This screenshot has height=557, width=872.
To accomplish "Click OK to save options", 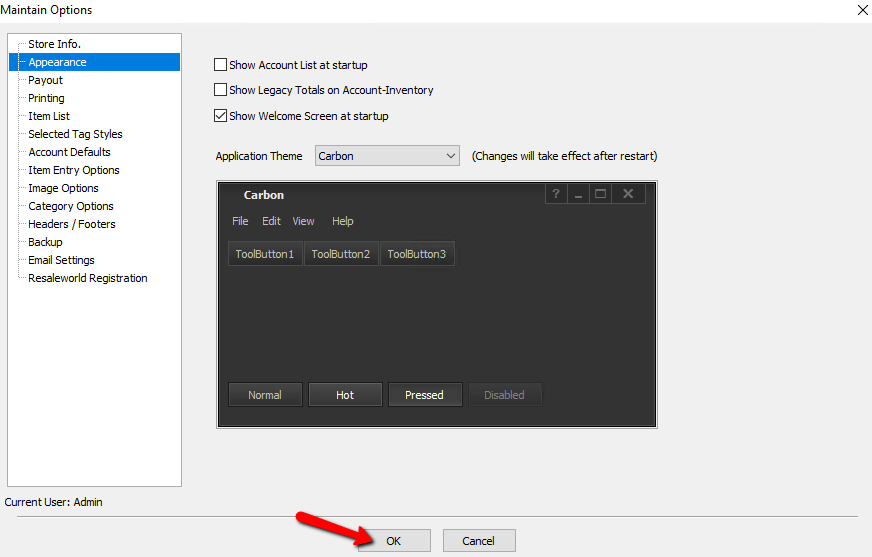I will click(x=394, y=541).
